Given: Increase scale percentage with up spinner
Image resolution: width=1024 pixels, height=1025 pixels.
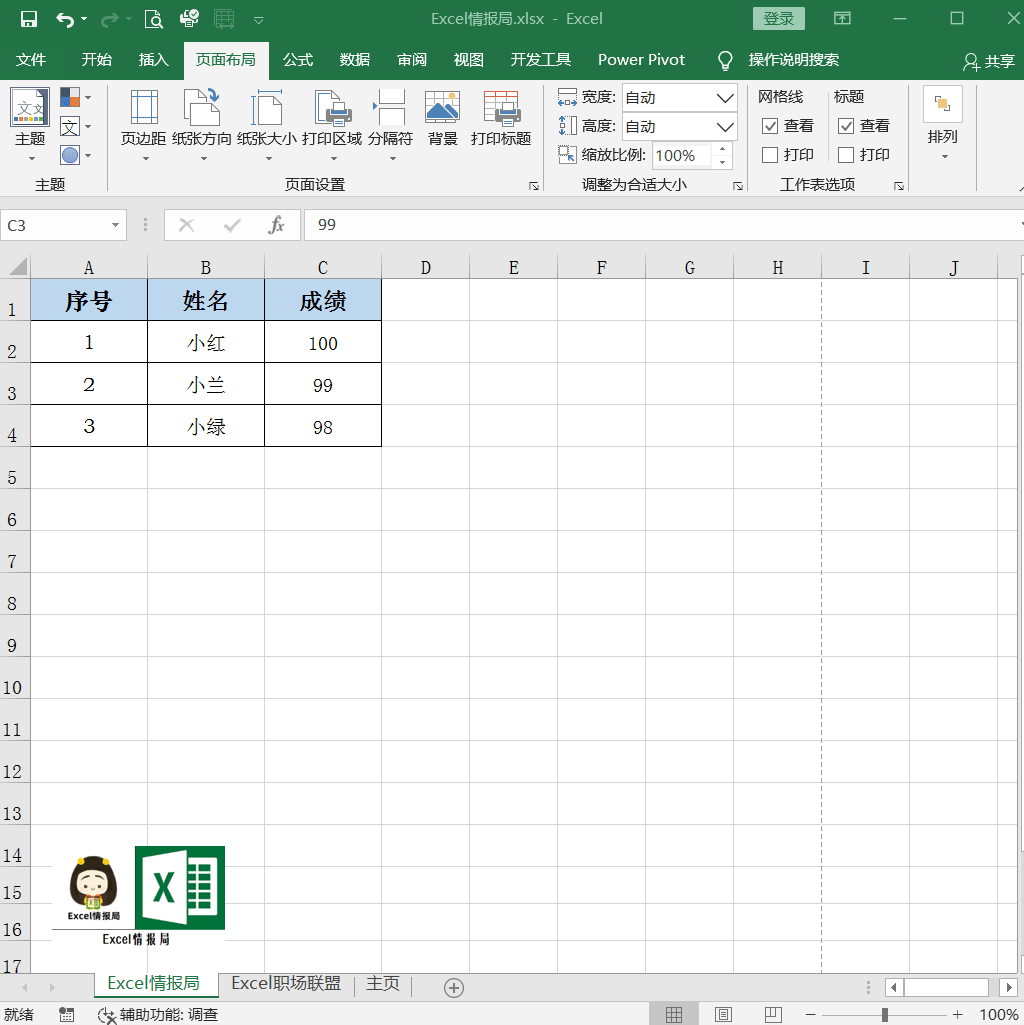Looking at the screenshot, I should pyautogui.click(x=723, y=149).
